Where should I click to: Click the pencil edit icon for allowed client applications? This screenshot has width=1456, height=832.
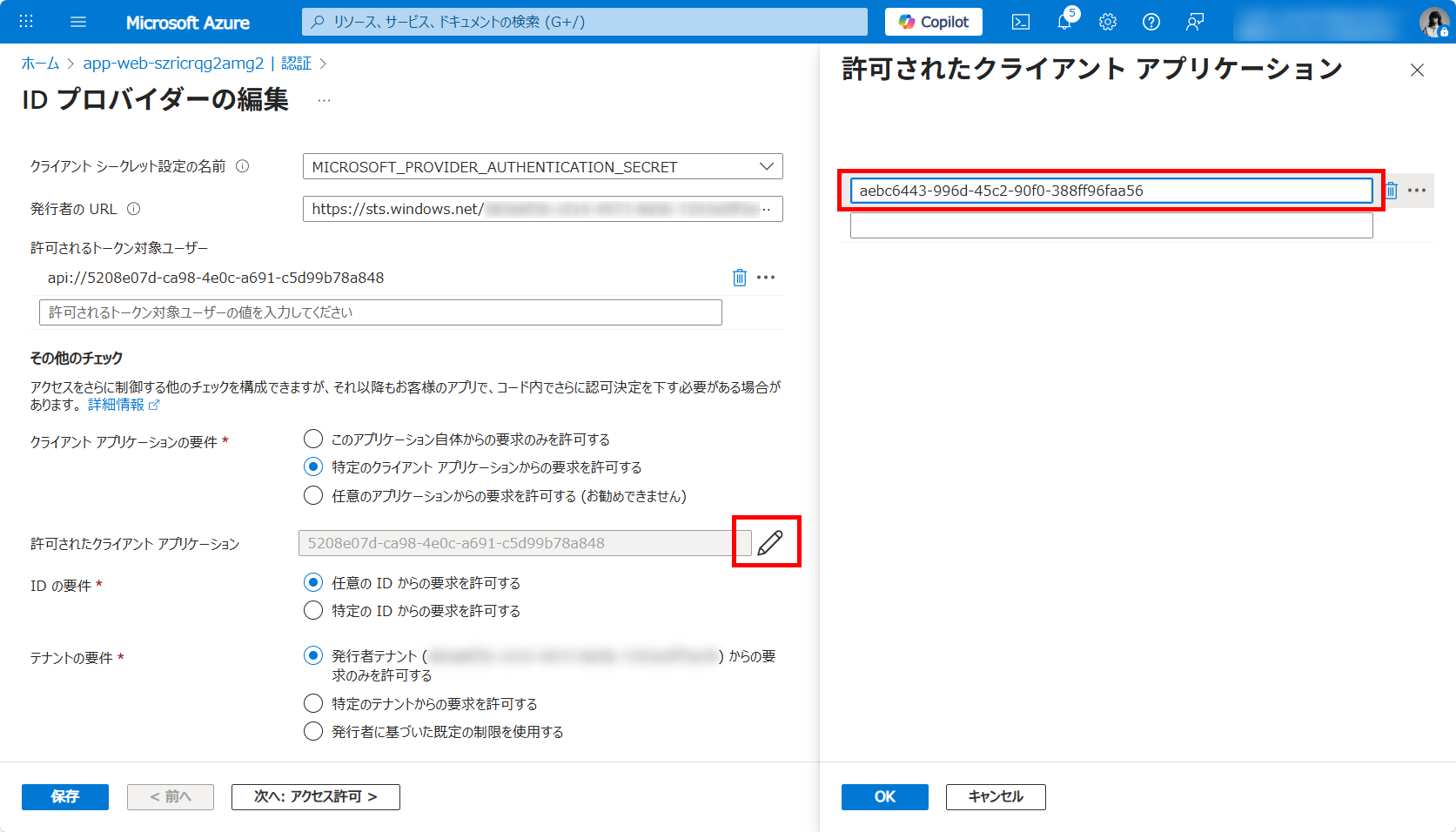769,543
